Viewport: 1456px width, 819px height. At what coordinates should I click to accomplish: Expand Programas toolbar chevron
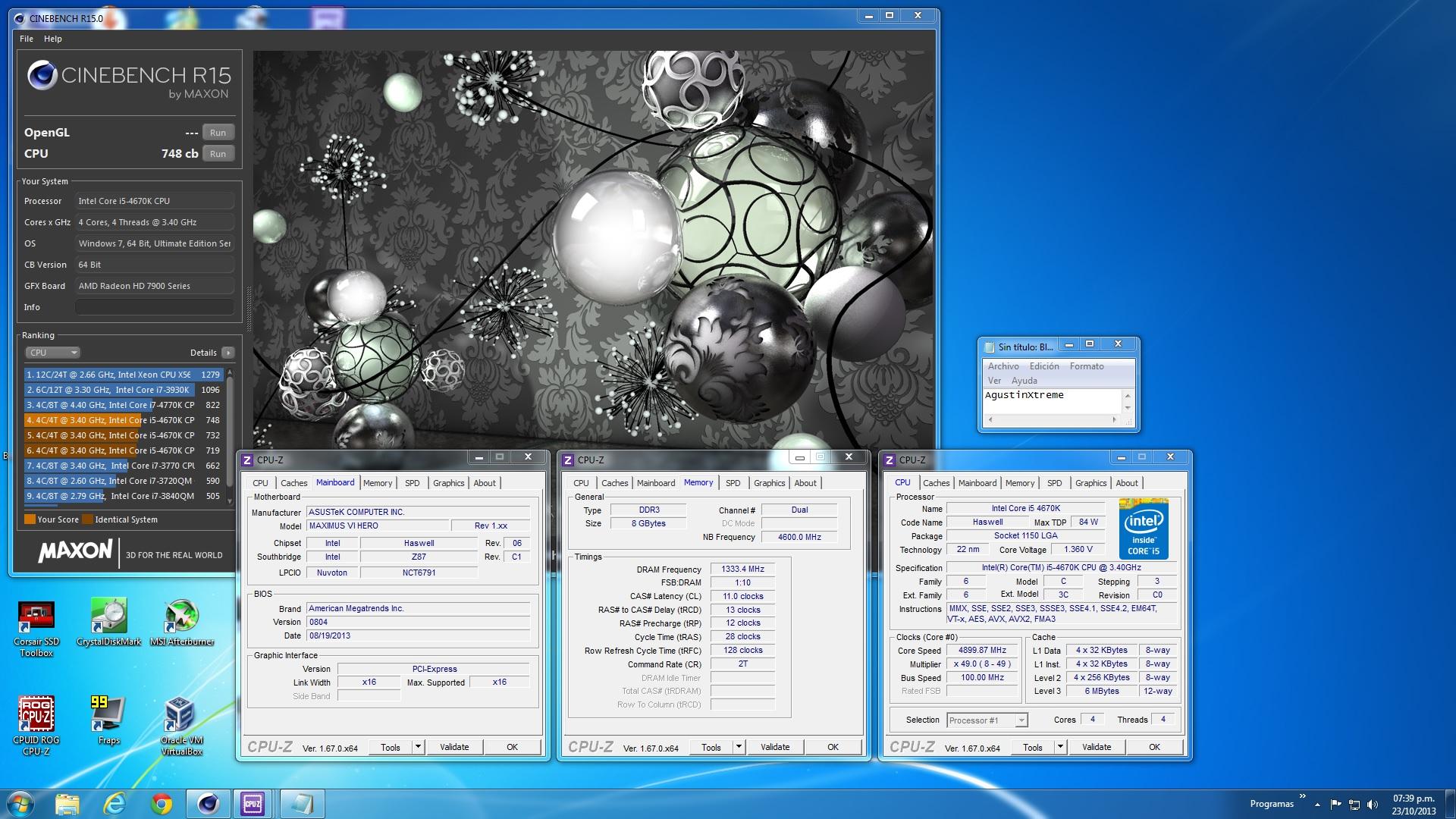[1303, 796]
